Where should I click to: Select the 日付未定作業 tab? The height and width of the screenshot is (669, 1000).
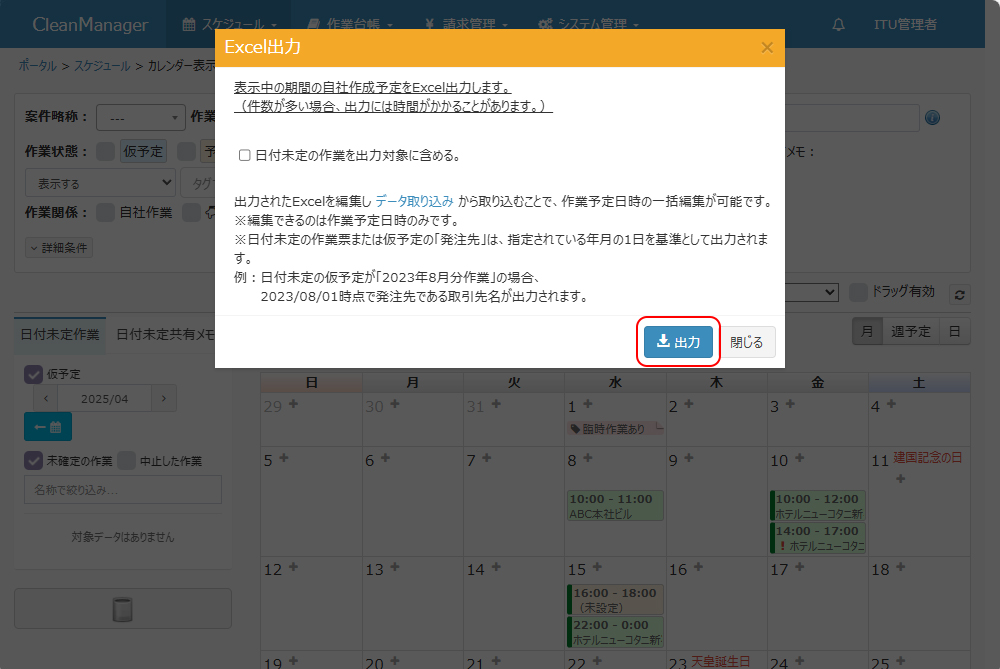point(59,334)
